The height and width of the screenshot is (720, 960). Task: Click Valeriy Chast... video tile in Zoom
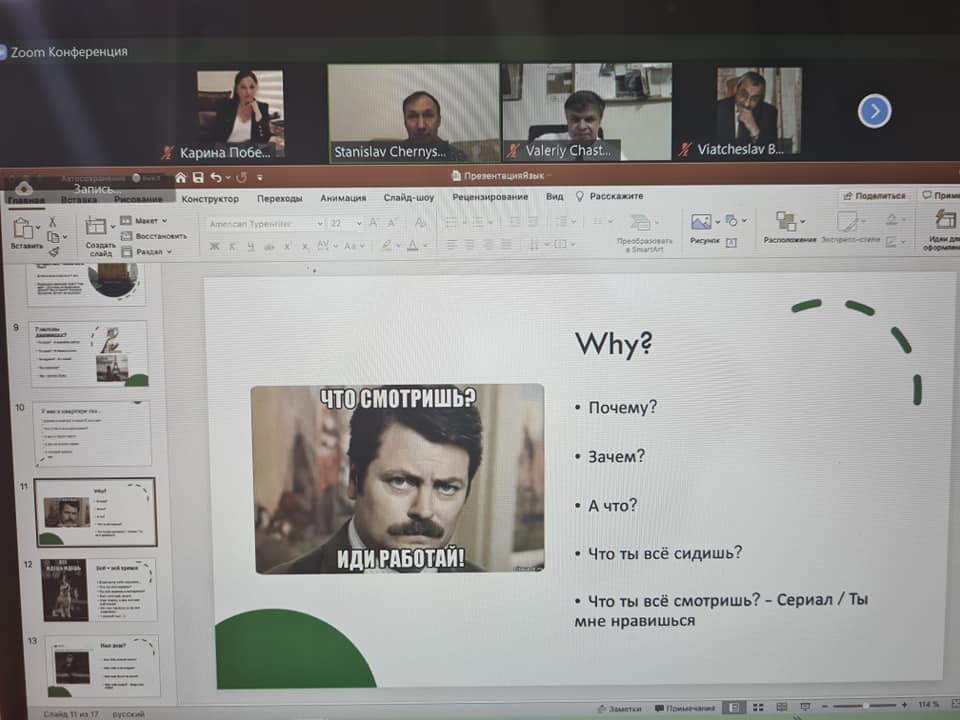[587, 112]
